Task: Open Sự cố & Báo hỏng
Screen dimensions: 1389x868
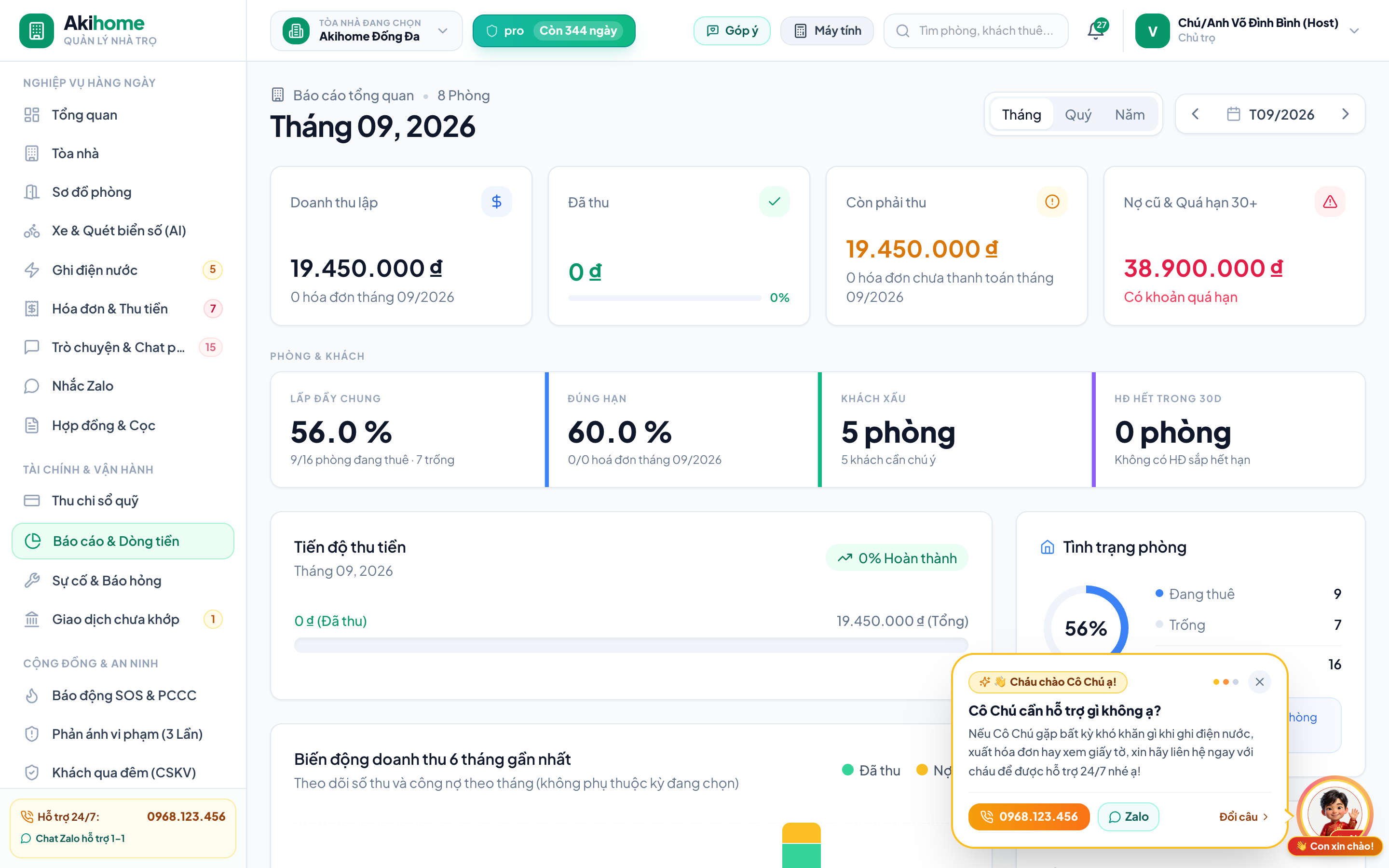Action: pyautogui.click(x=123, y=581)
